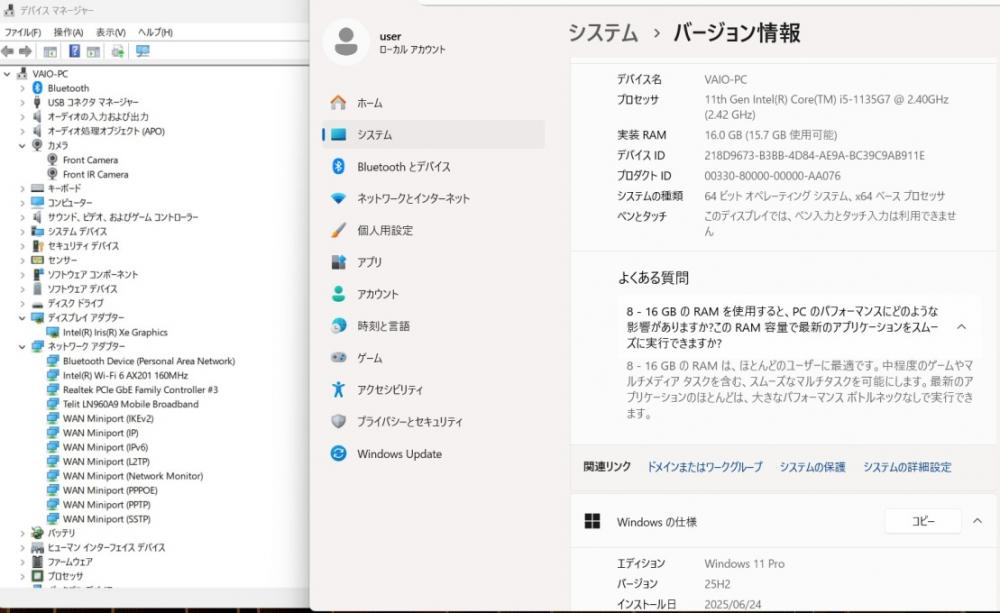
Task: Click システム in the breadcrumb header
Action: point(603,33)
